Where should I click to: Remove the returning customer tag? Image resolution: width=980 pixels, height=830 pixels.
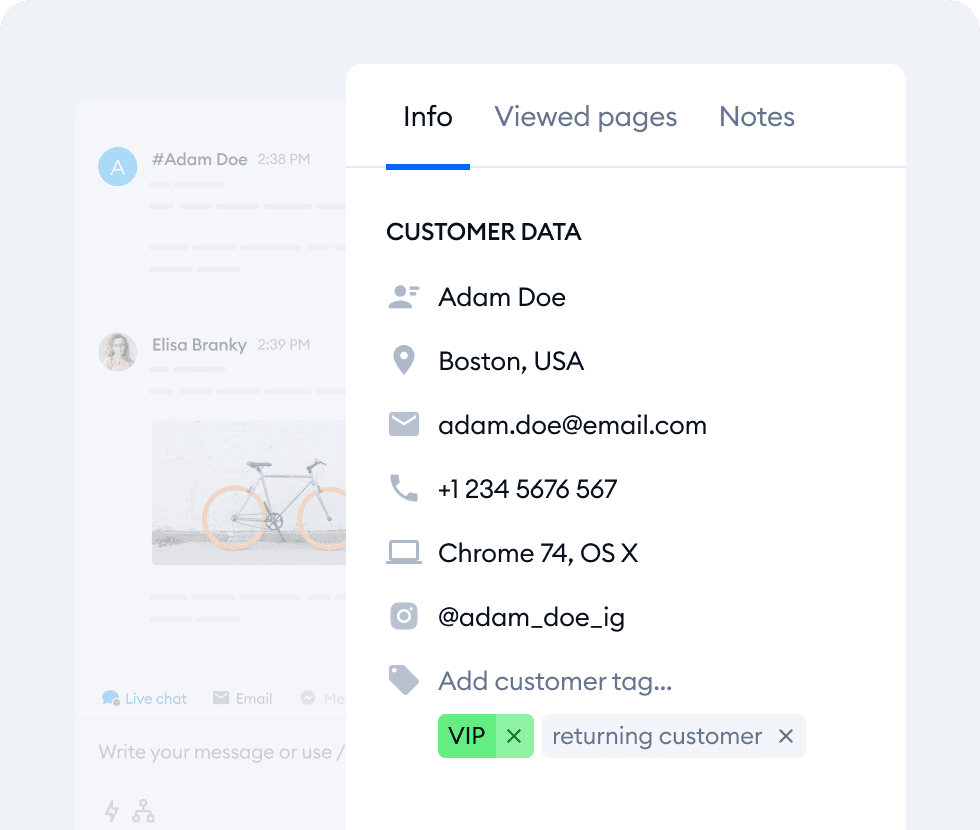[786, 736]
